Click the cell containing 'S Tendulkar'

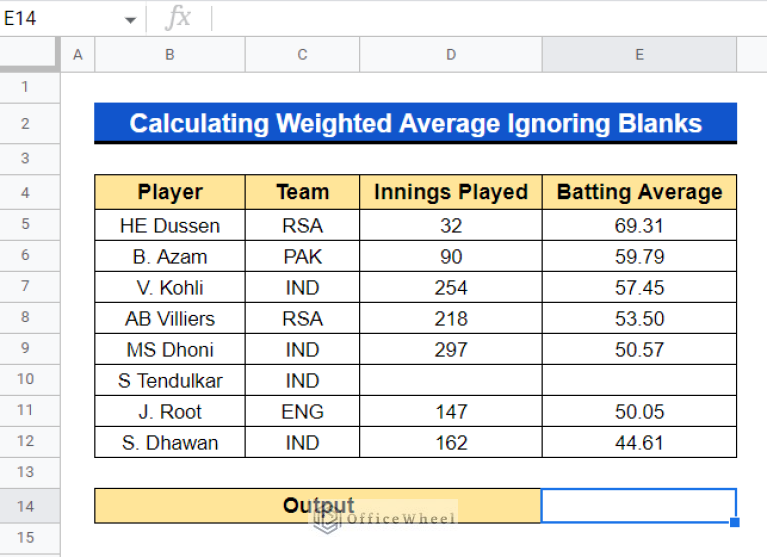coord(170,380)
